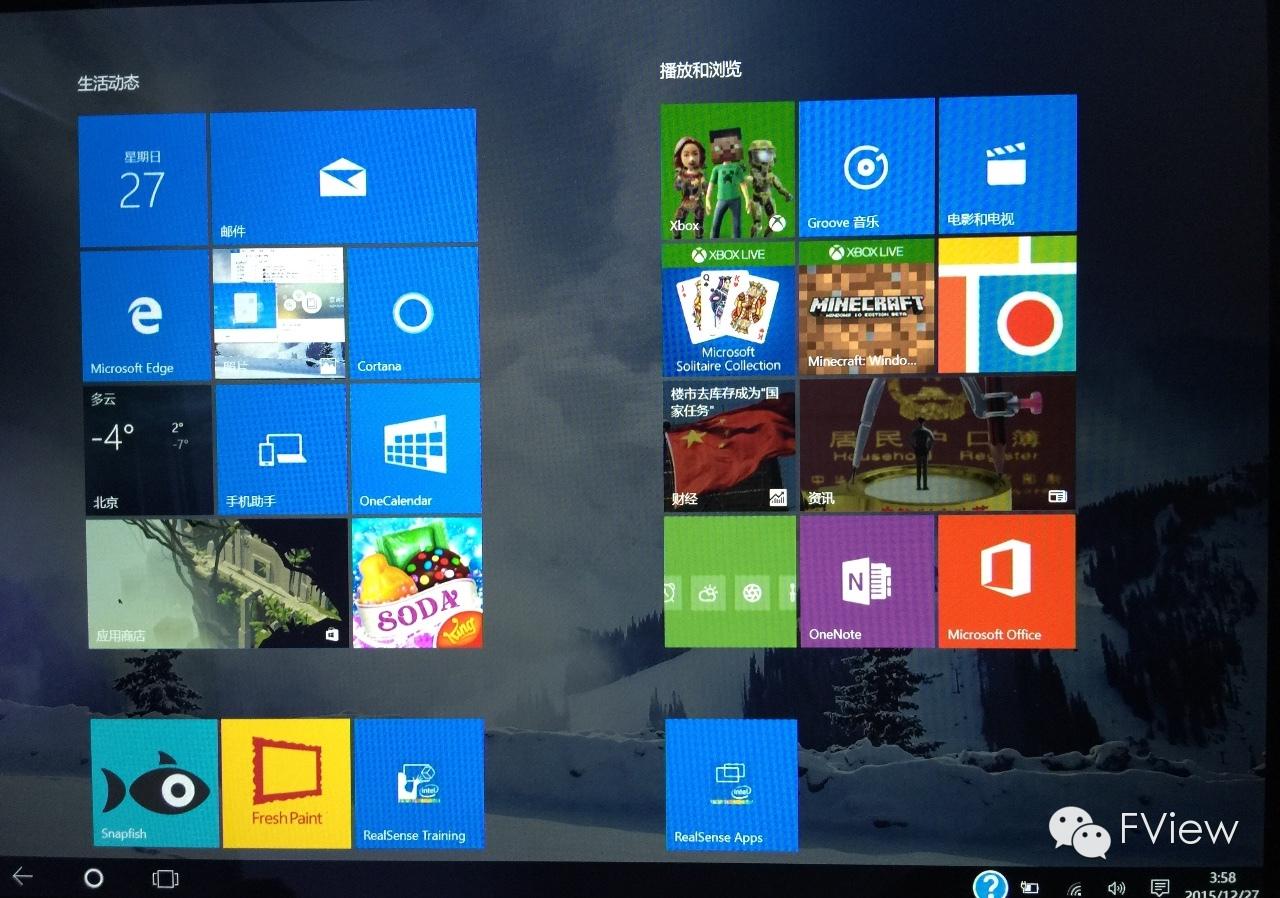Launch the 手机助手 phone companion tile

tap(281, 448)
